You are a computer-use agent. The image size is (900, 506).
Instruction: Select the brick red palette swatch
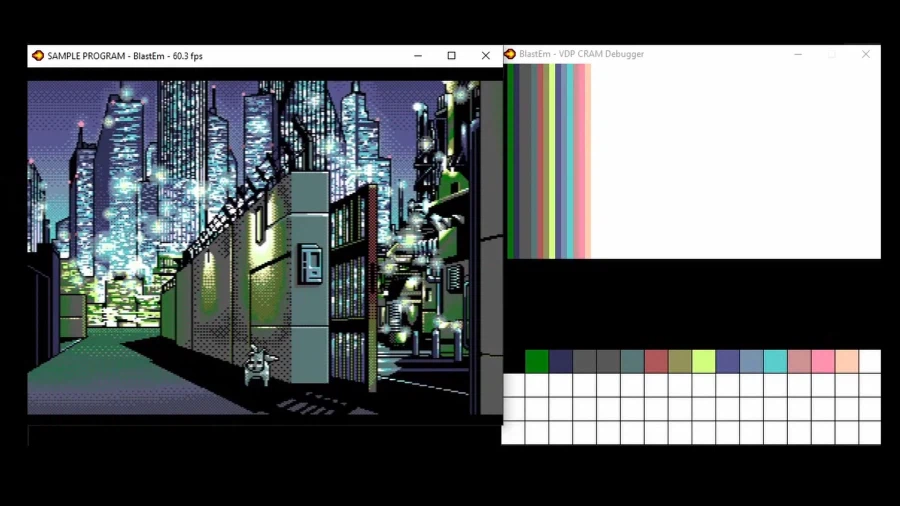click(656, 361)
